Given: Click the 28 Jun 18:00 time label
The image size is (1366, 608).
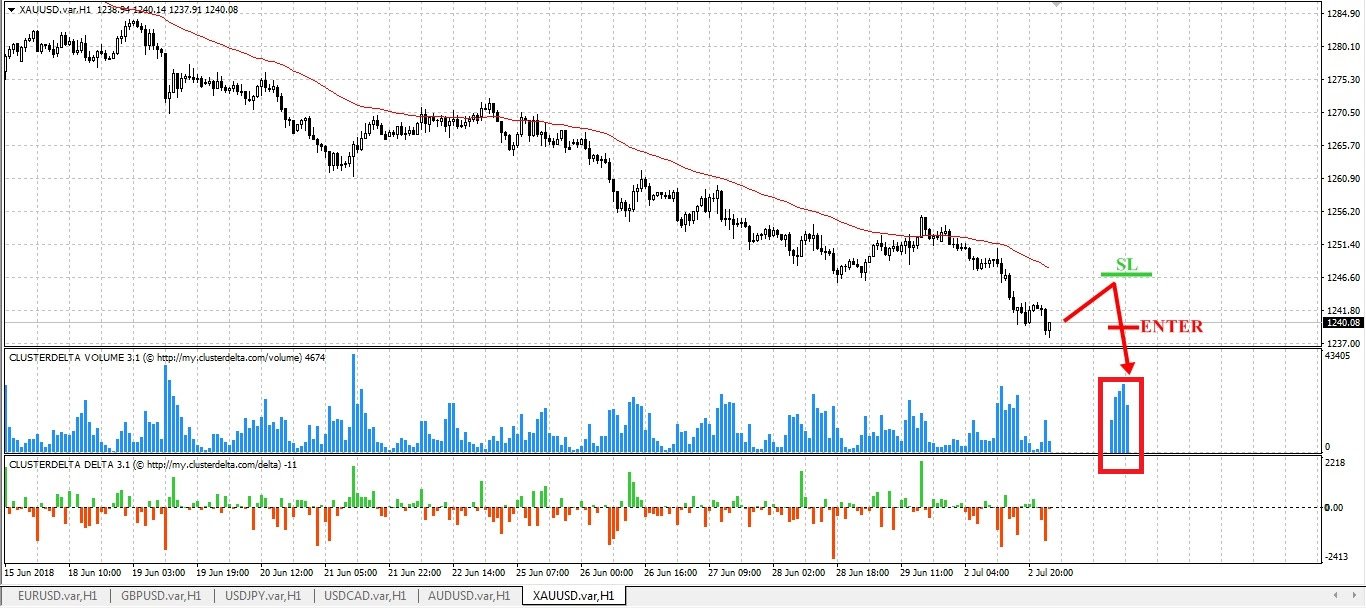Looking at the screenshot, I should tap(863, 573).
